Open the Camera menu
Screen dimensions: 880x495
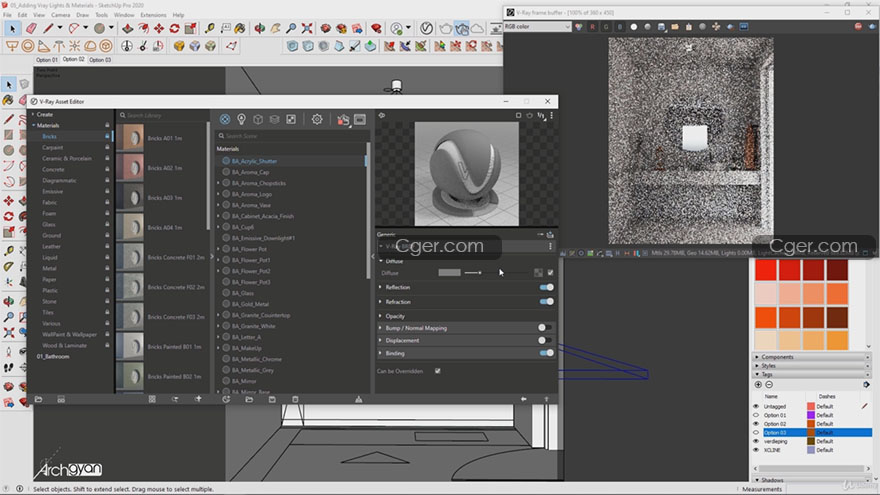pos(61,15)
